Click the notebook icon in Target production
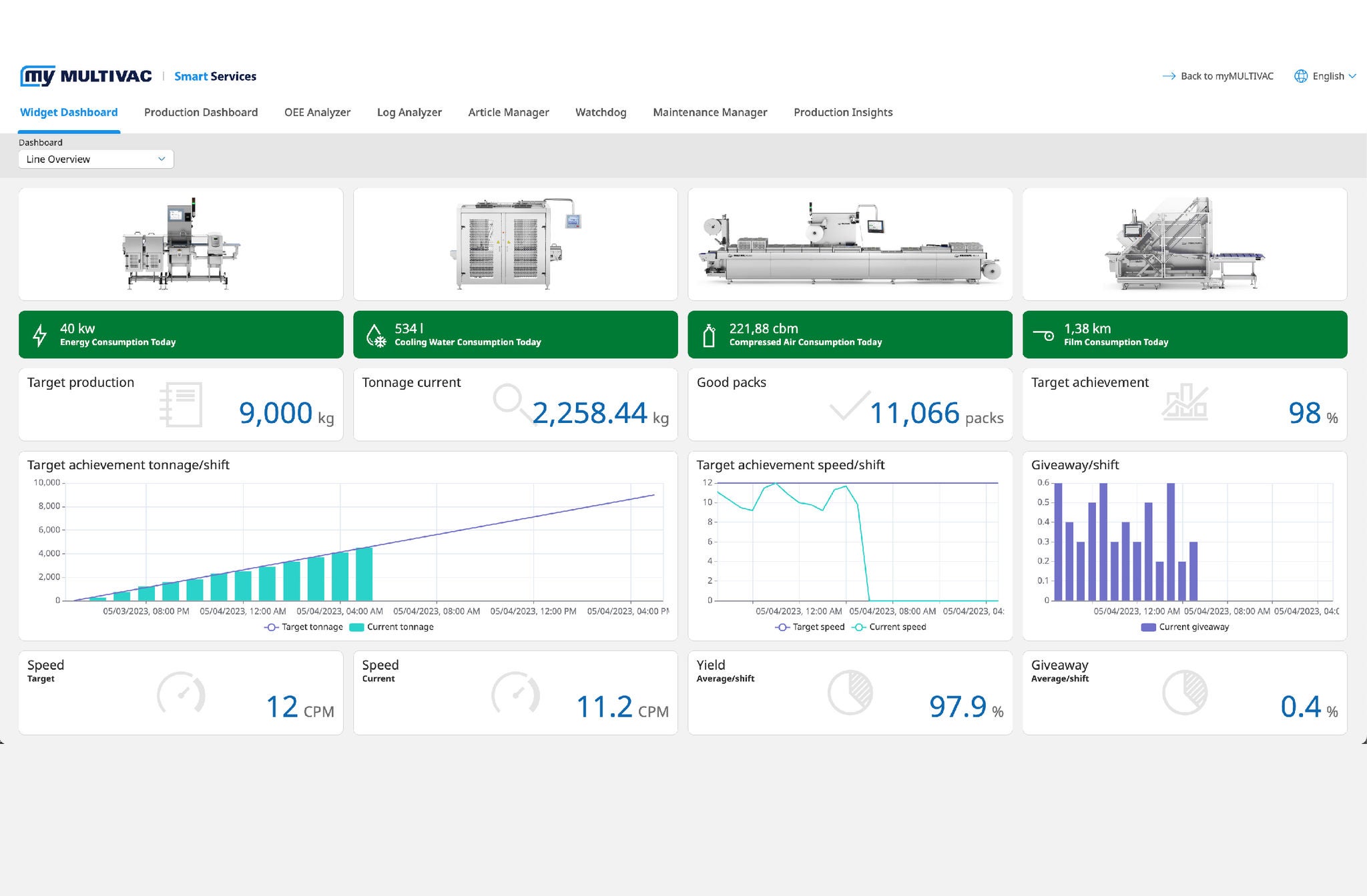 coord(181,404)
